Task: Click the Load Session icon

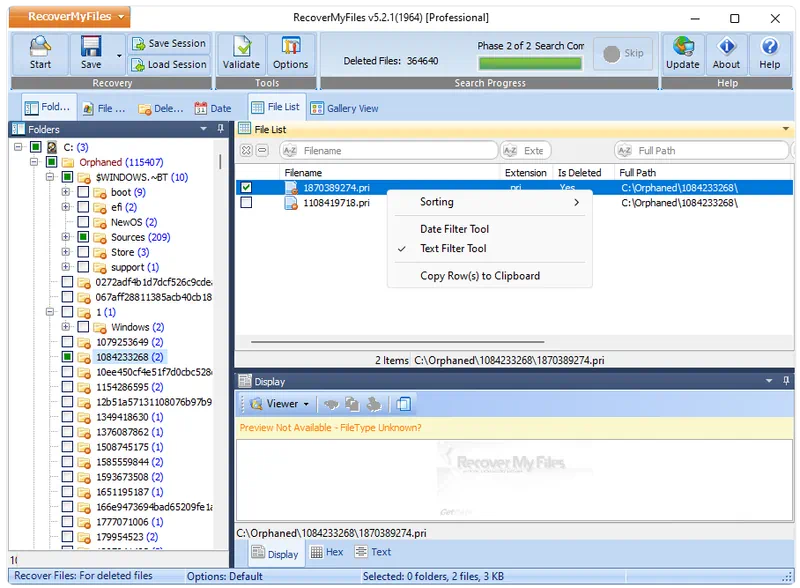Action: [139, 64]
